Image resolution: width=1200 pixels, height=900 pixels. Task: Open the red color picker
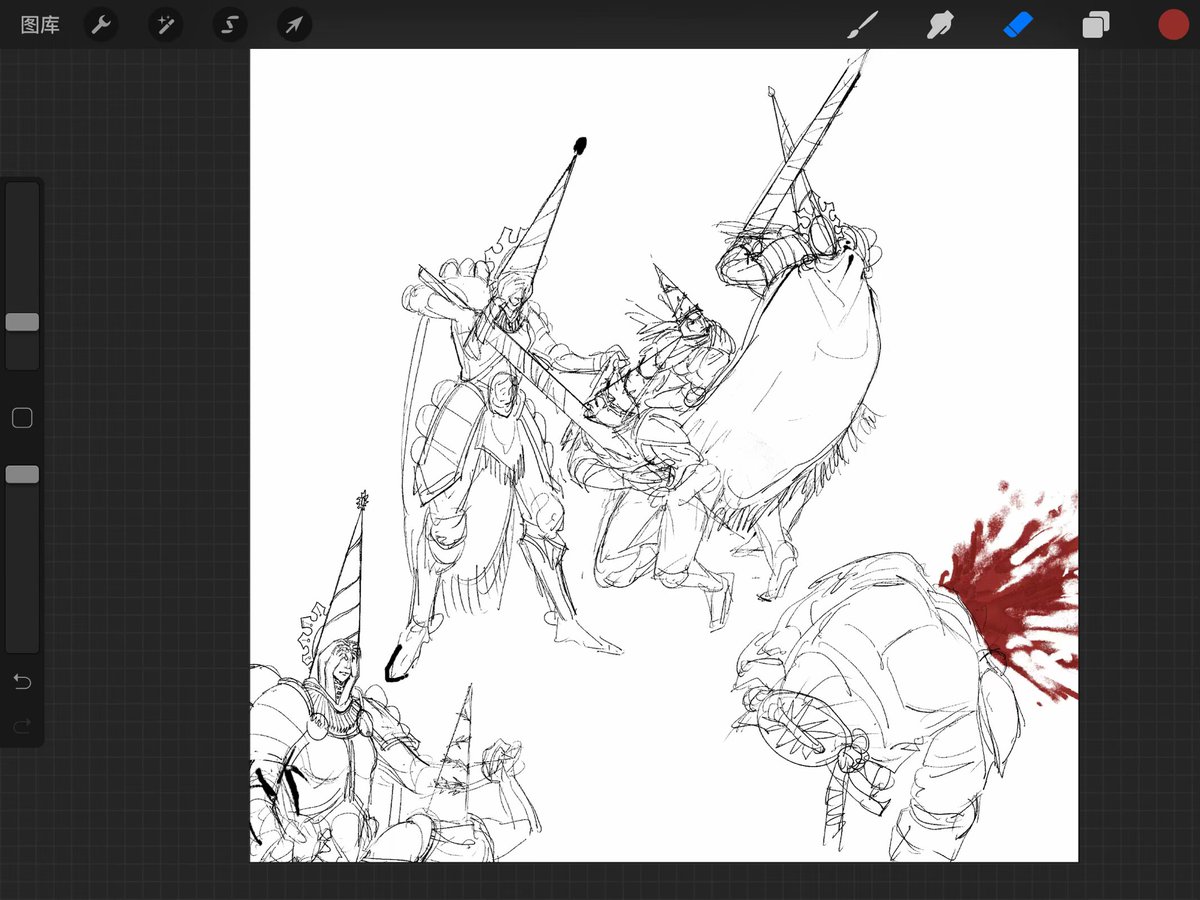click(x=1173, y=25)
